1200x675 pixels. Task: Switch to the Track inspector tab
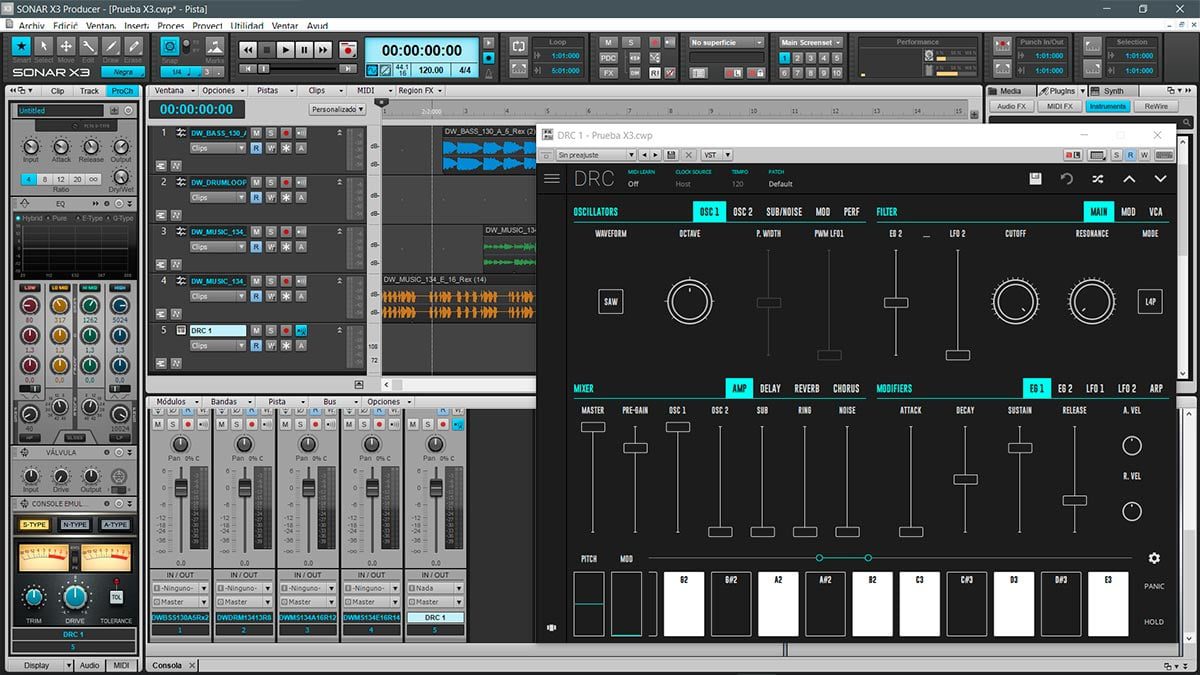pos(90,91)
